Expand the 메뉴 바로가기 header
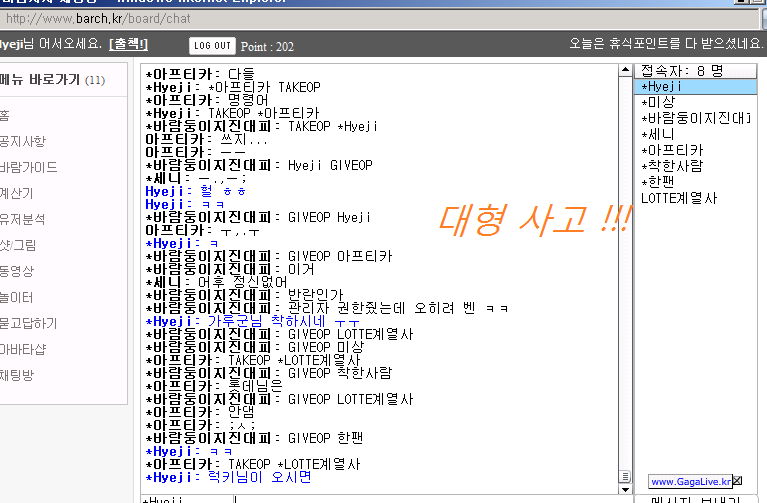 coord(50,80)
